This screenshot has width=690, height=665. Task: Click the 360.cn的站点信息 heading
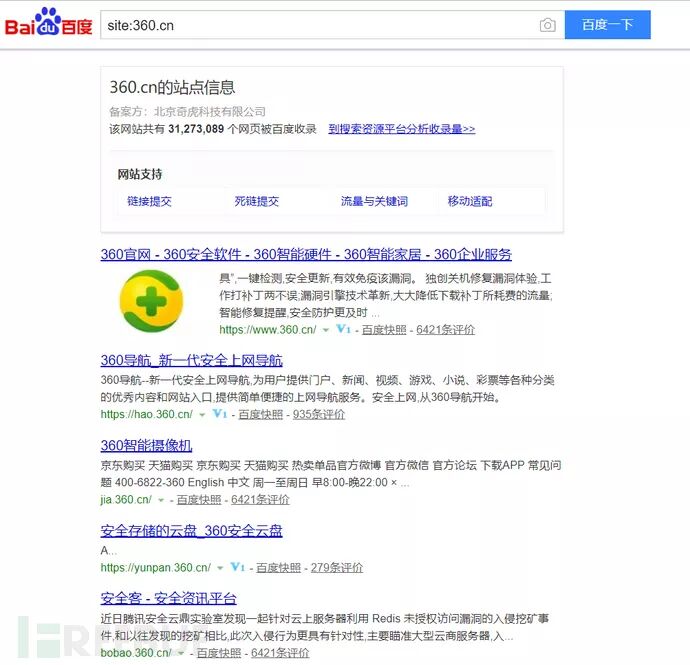172,87
